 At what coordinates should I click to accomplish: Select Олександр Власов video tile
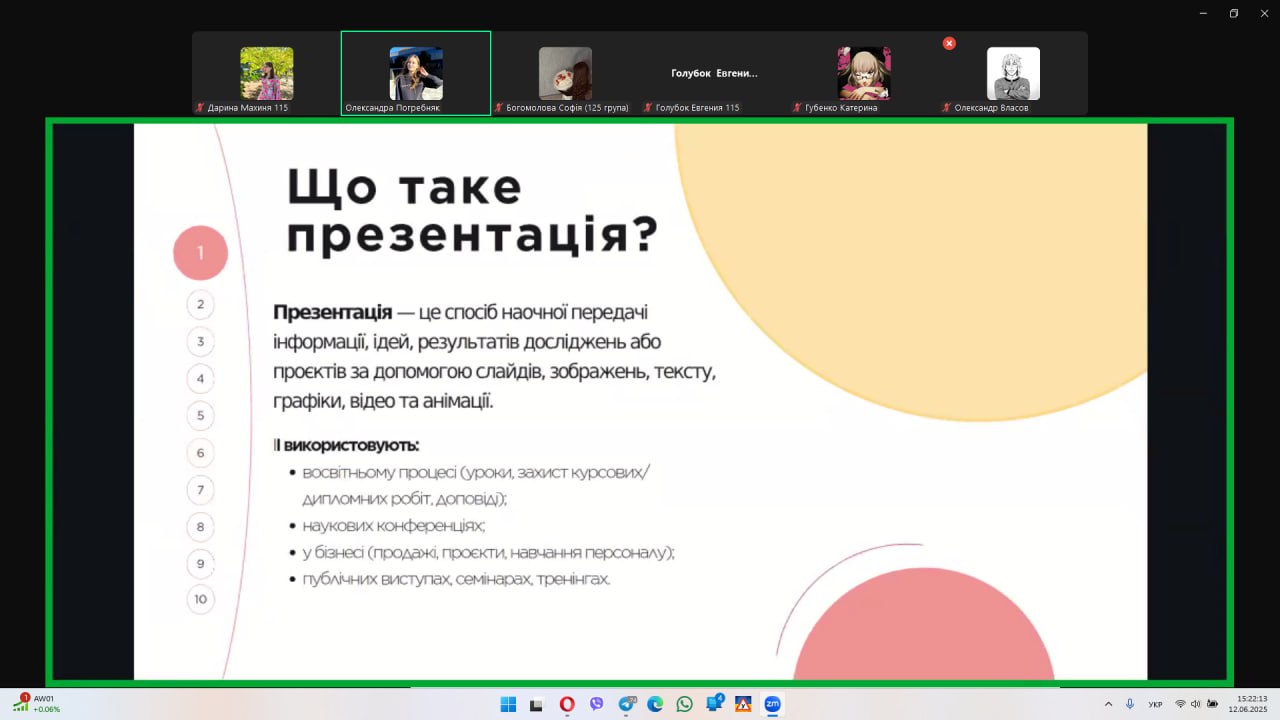coord(1013,73)
